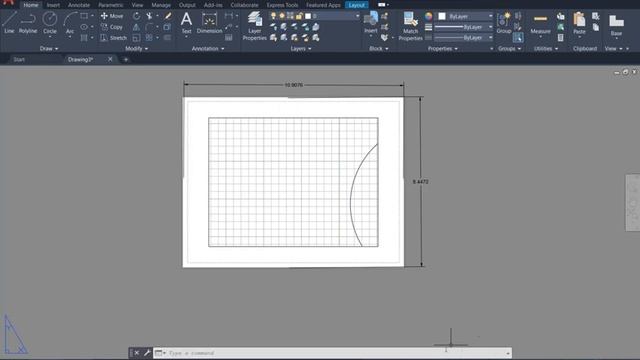Click the AutoCAD application menu logo
640x360 pixels.
point(8,3)
